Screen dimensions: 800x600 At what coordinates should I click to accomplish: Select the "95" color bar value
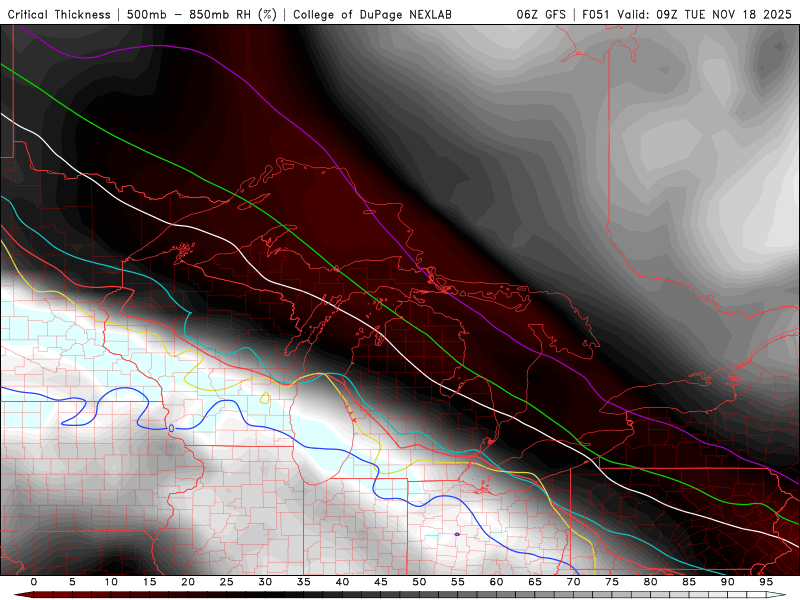click(x=766, y=582)
